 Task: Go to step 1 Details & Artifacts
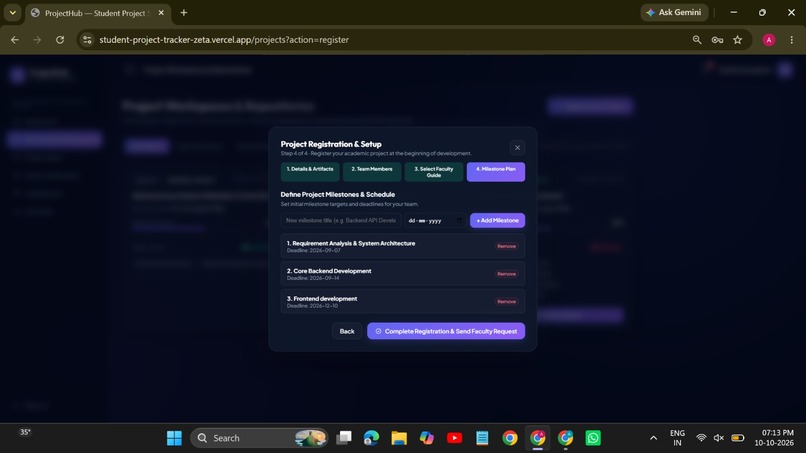310,172
